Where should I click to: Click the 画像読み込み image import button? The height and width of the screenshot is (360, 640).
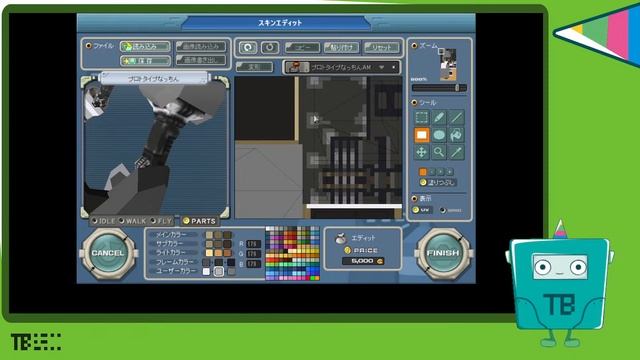tap(201, 47)
